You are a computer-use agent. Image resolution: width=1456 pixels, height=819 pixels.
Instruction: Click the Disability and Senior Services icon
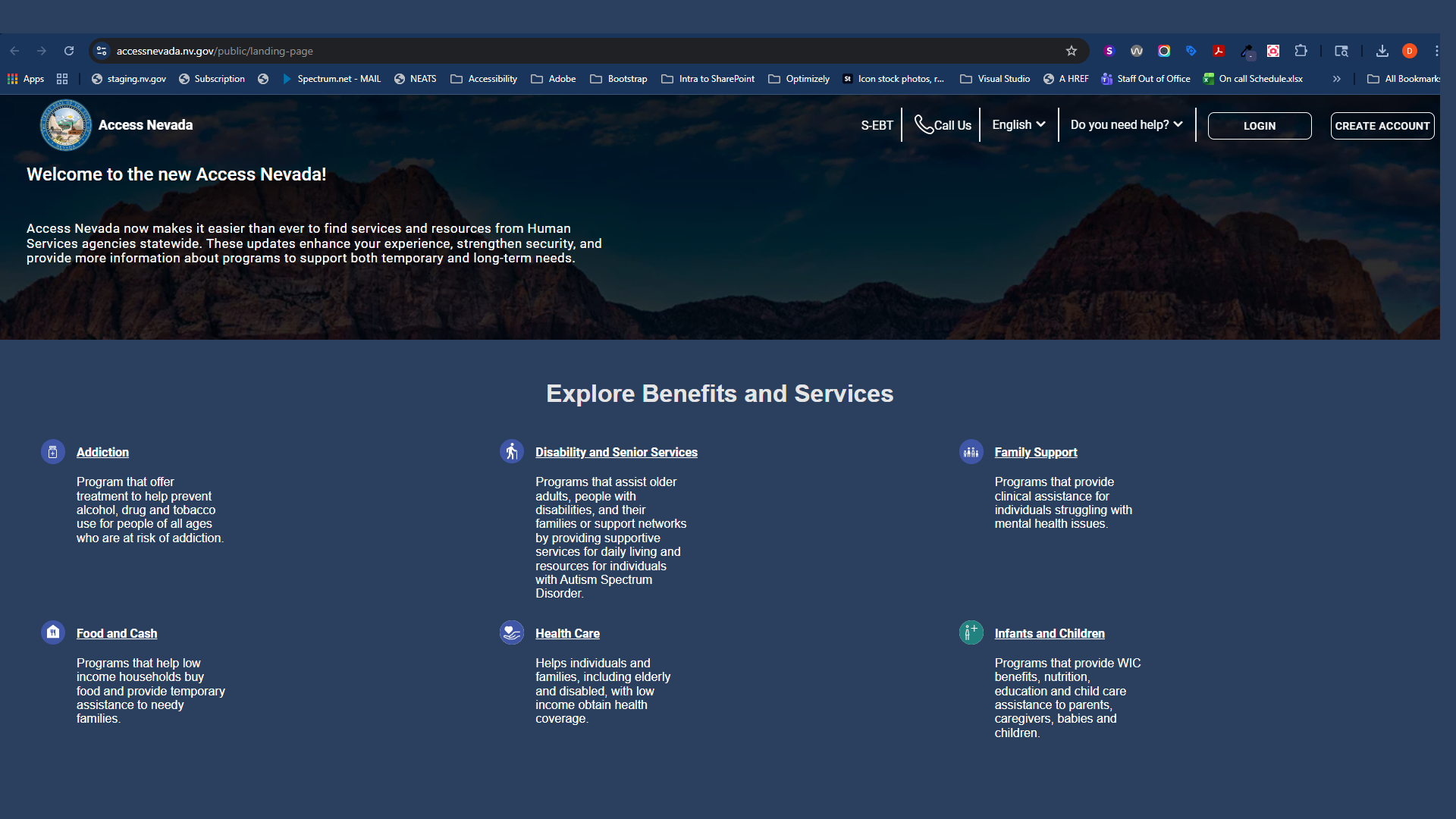[512, 451]
